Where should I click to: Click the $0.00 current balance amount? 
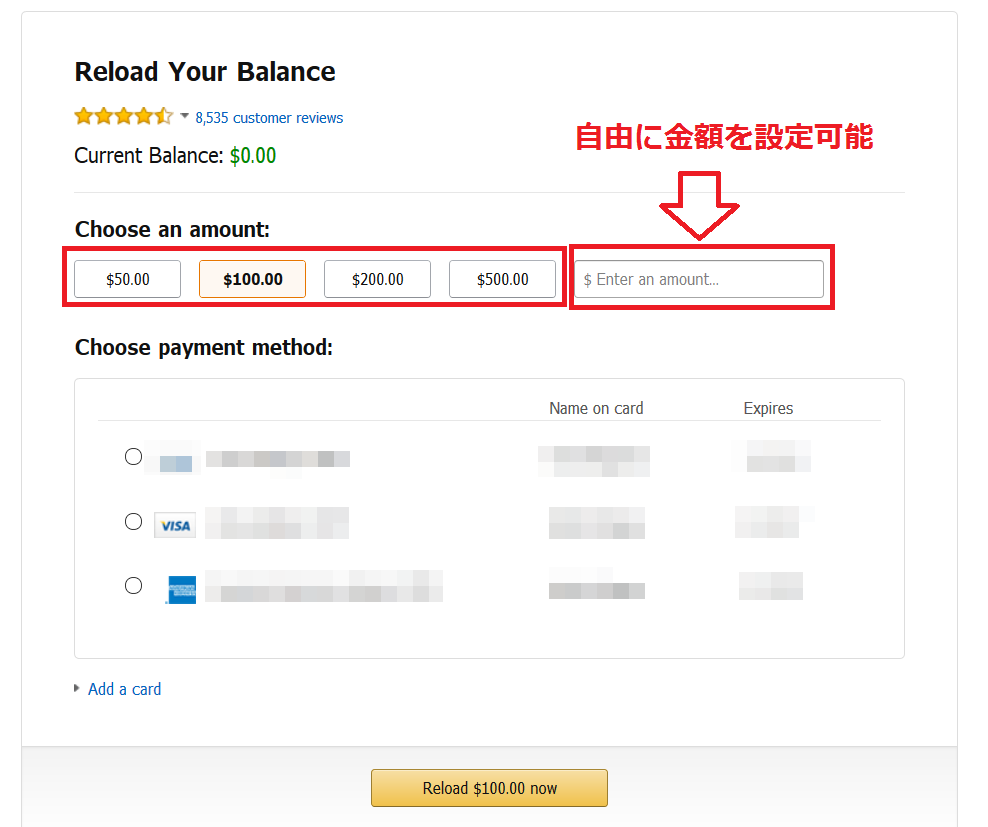[253, 156]
